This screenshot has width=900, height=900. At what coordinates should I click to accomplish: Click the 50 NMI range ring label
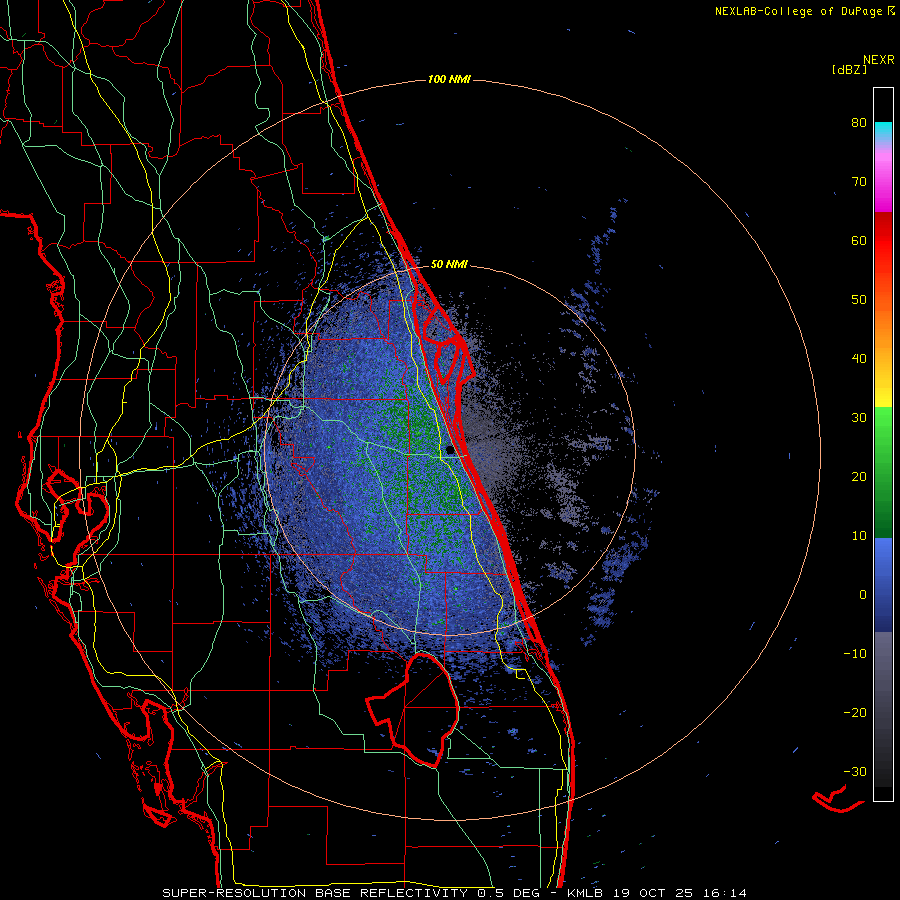coord(449,264)
